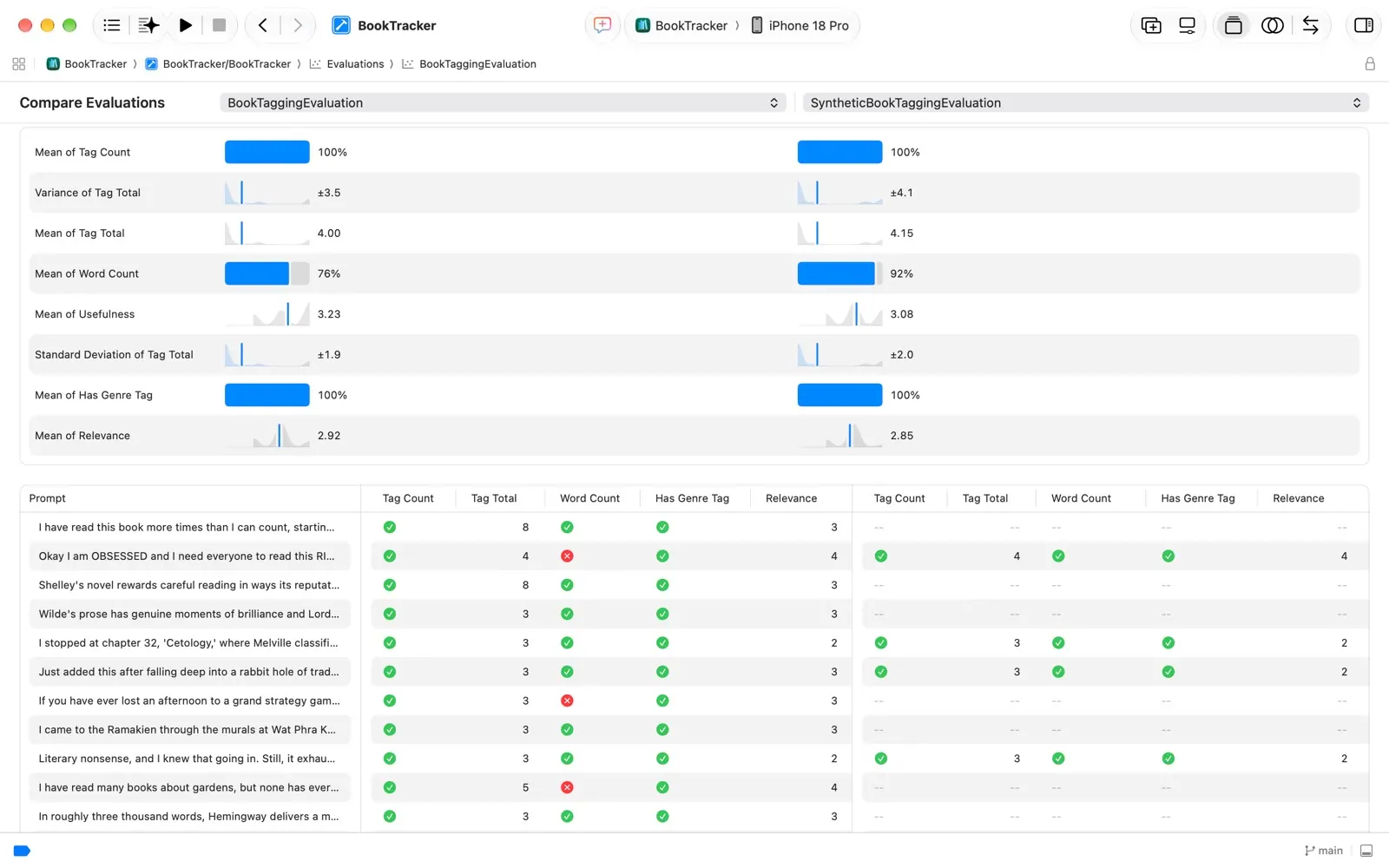Click the BookTaggingEvaluation breadcrumb item
This screenshot has width=1389, height=868.
point(469,64)
